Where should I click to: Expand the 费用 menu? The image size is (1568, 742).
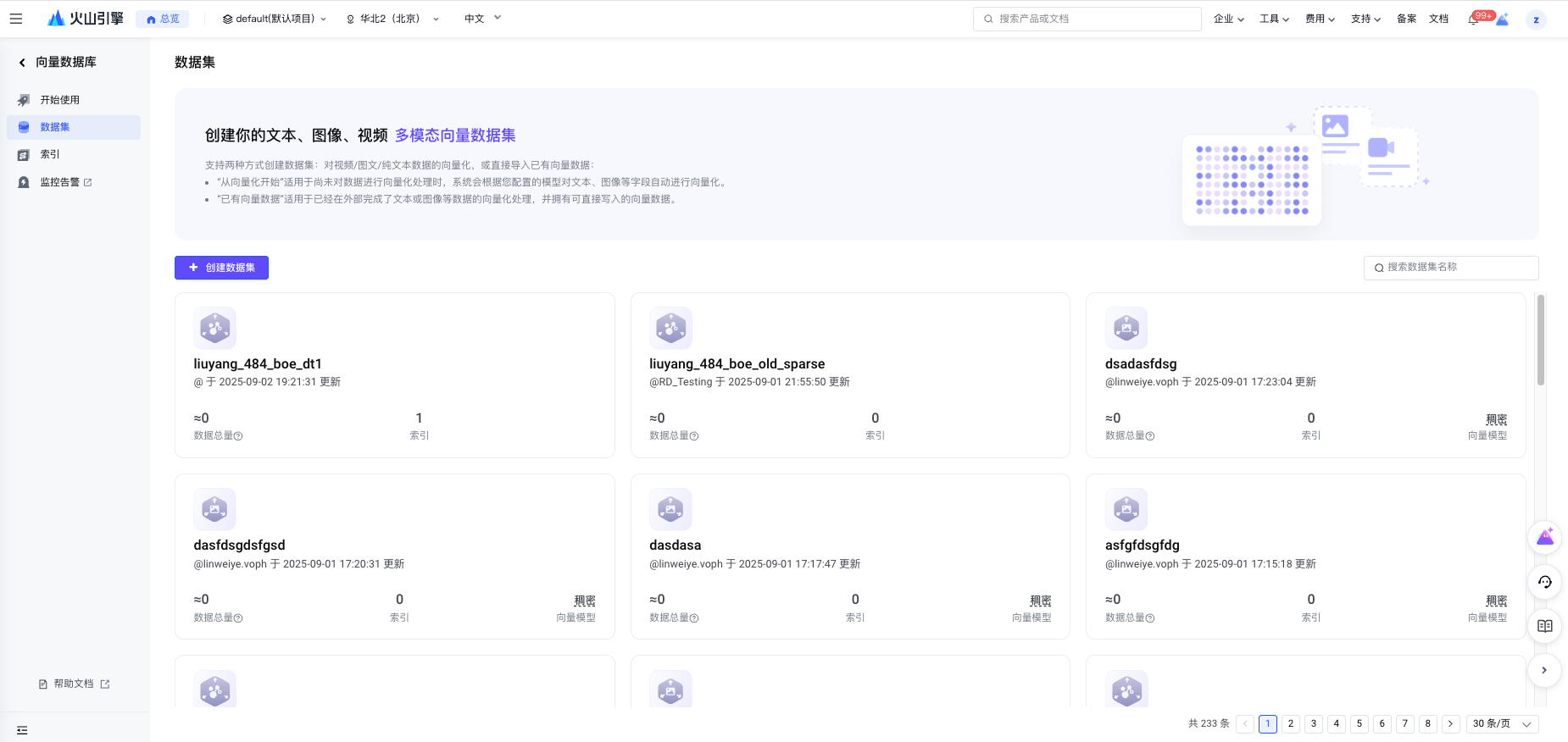(x=1321, y=19)
